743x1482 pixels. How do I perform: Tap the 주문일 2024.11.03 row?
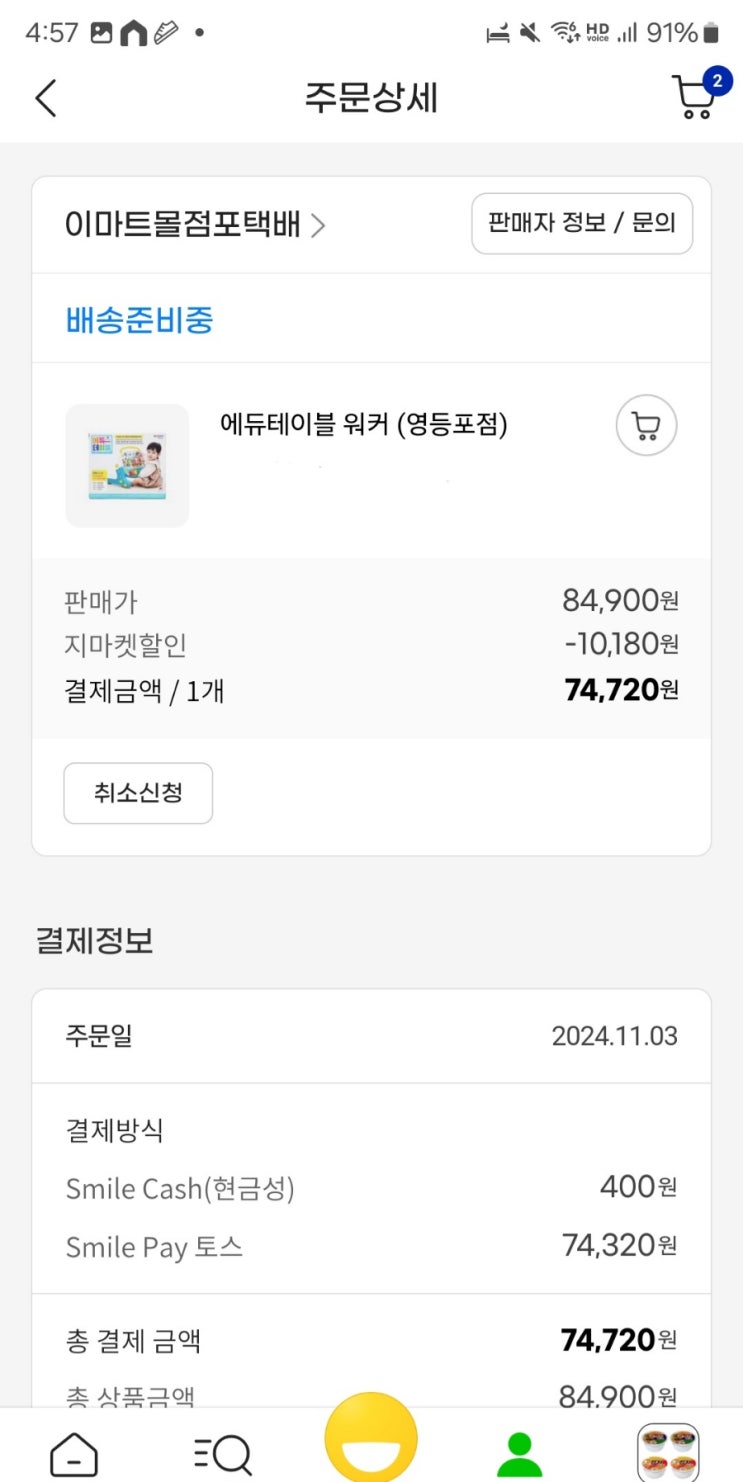371,1036
